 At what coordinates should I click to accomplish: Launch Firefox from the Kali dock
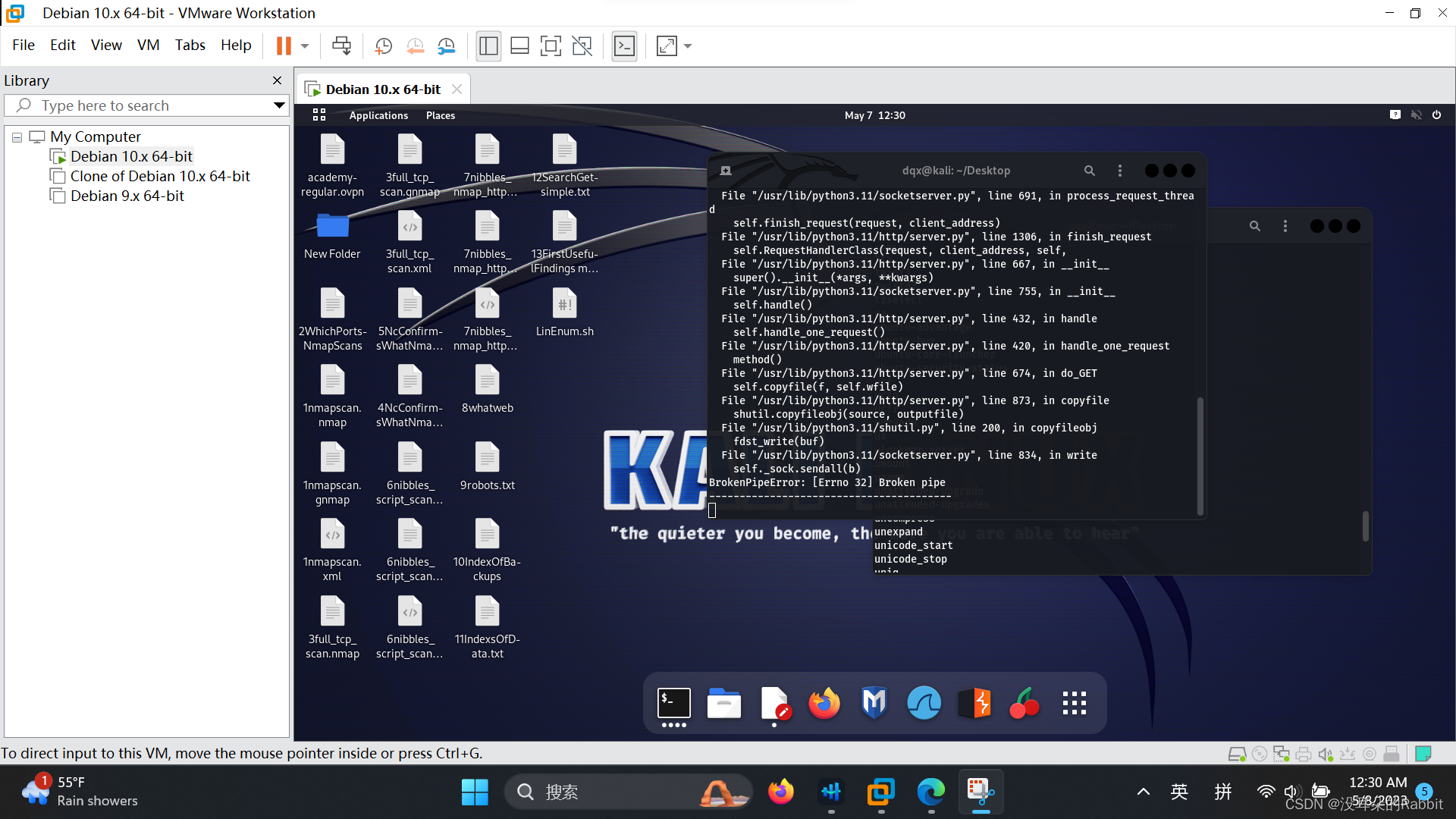click(824, 703)
